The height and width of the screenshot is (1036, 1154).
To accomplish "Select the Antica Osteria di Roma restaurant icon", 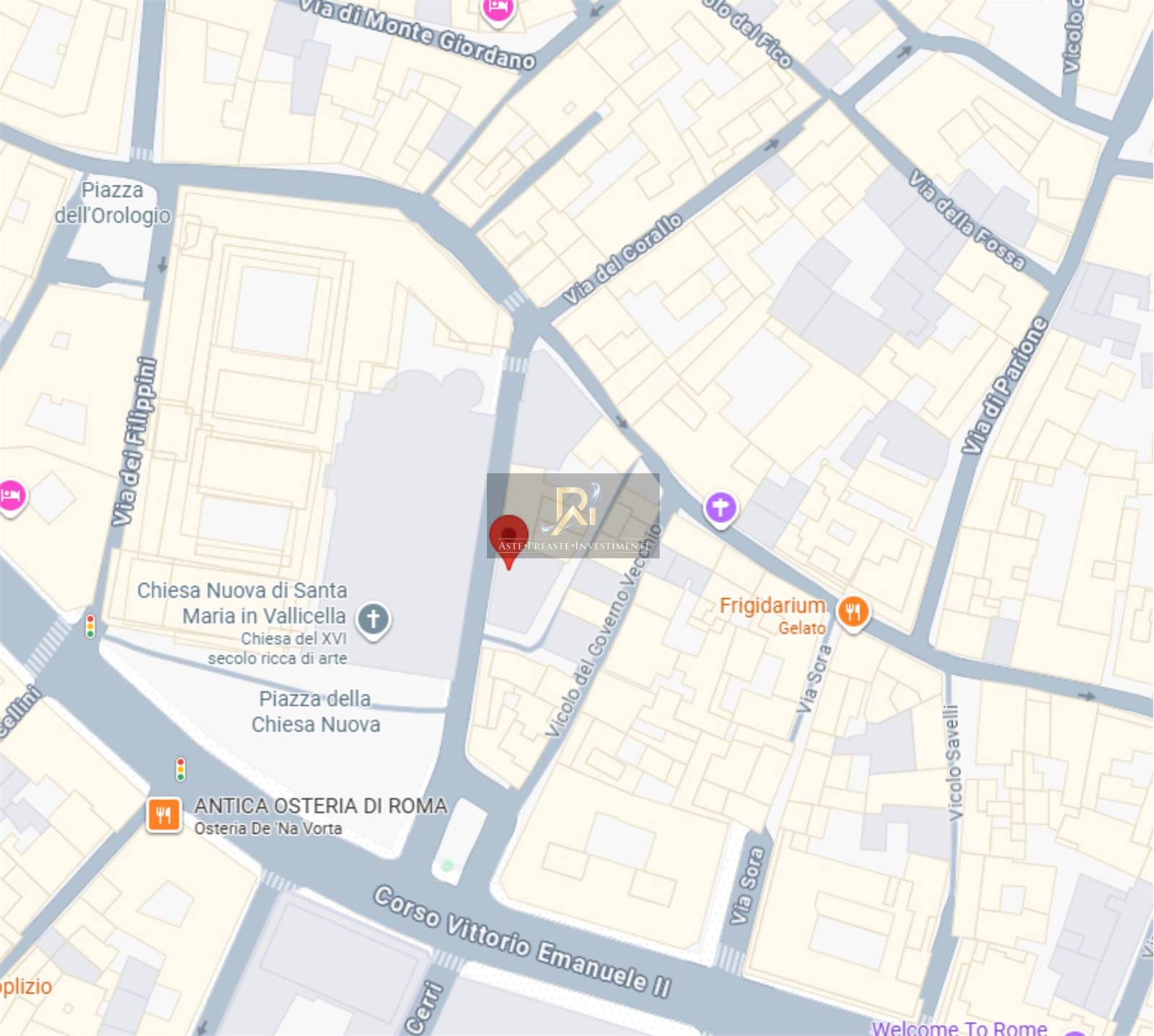I will coord(164,815).
